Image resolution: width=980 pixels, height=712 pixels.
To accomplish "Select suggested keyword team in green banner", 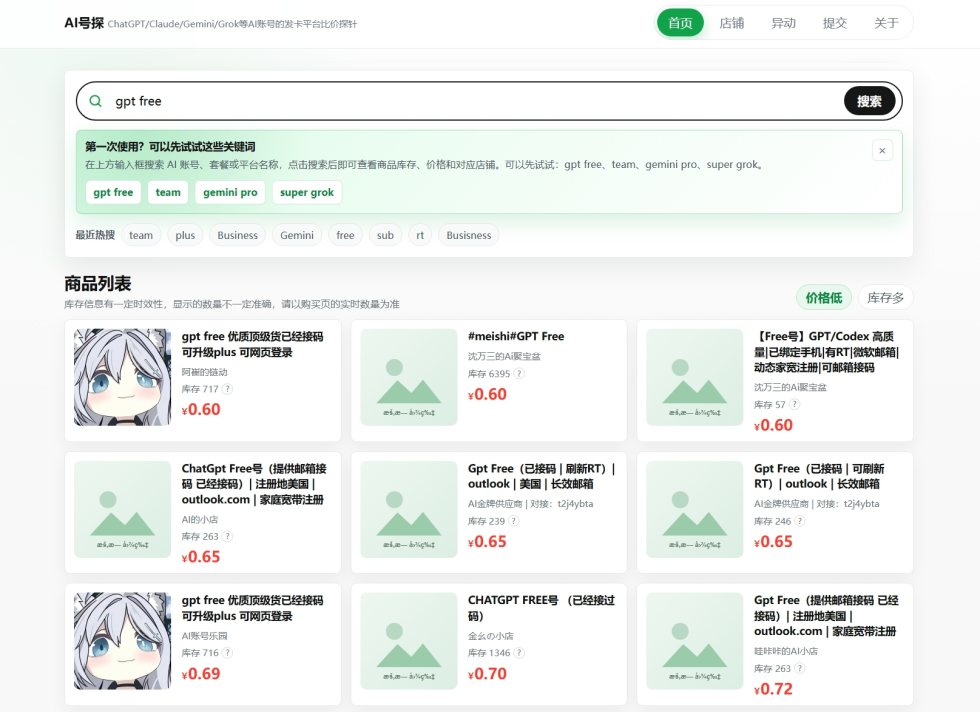I will 168,192.
